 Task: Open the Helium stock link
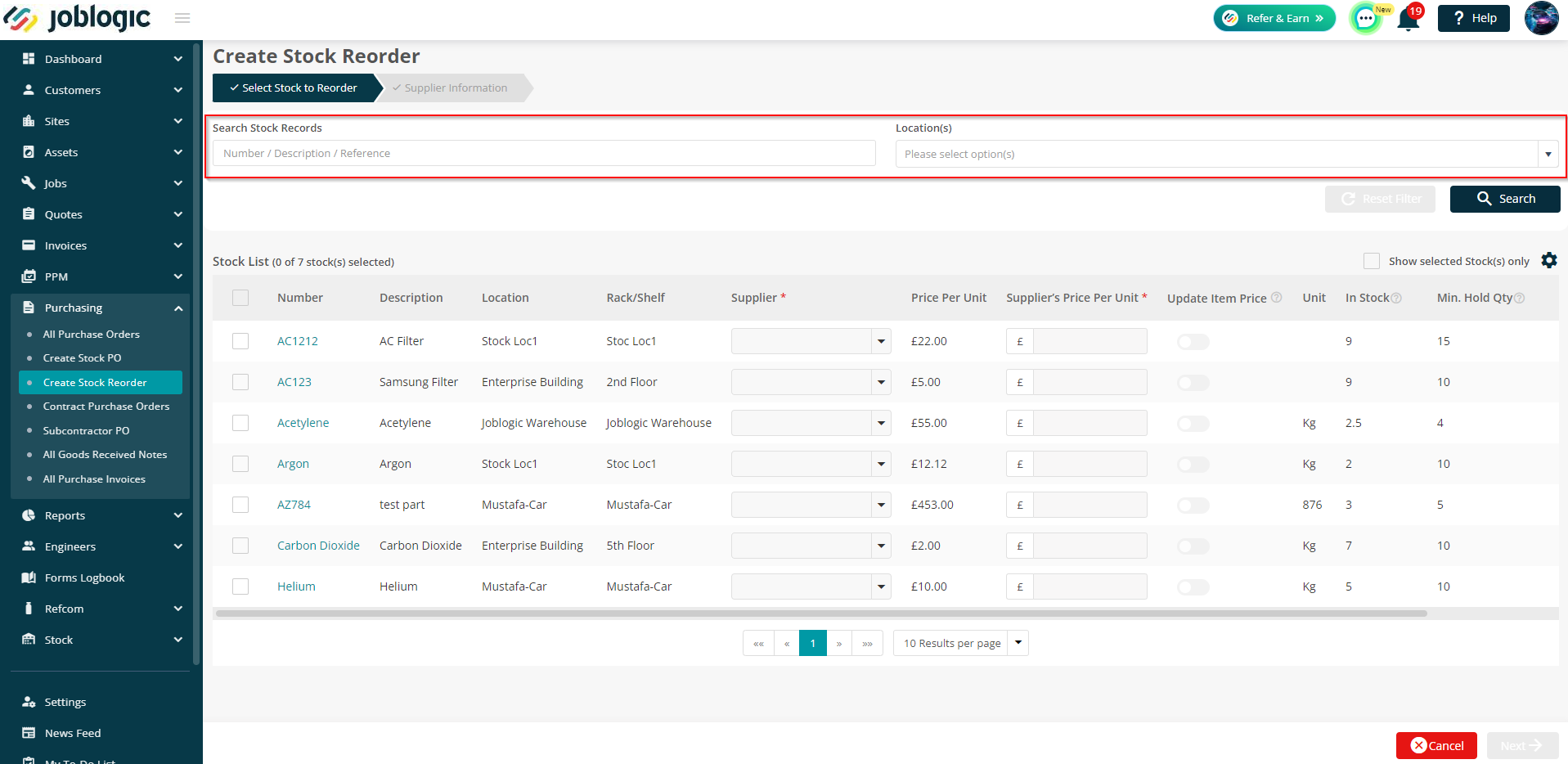(296, 586)
